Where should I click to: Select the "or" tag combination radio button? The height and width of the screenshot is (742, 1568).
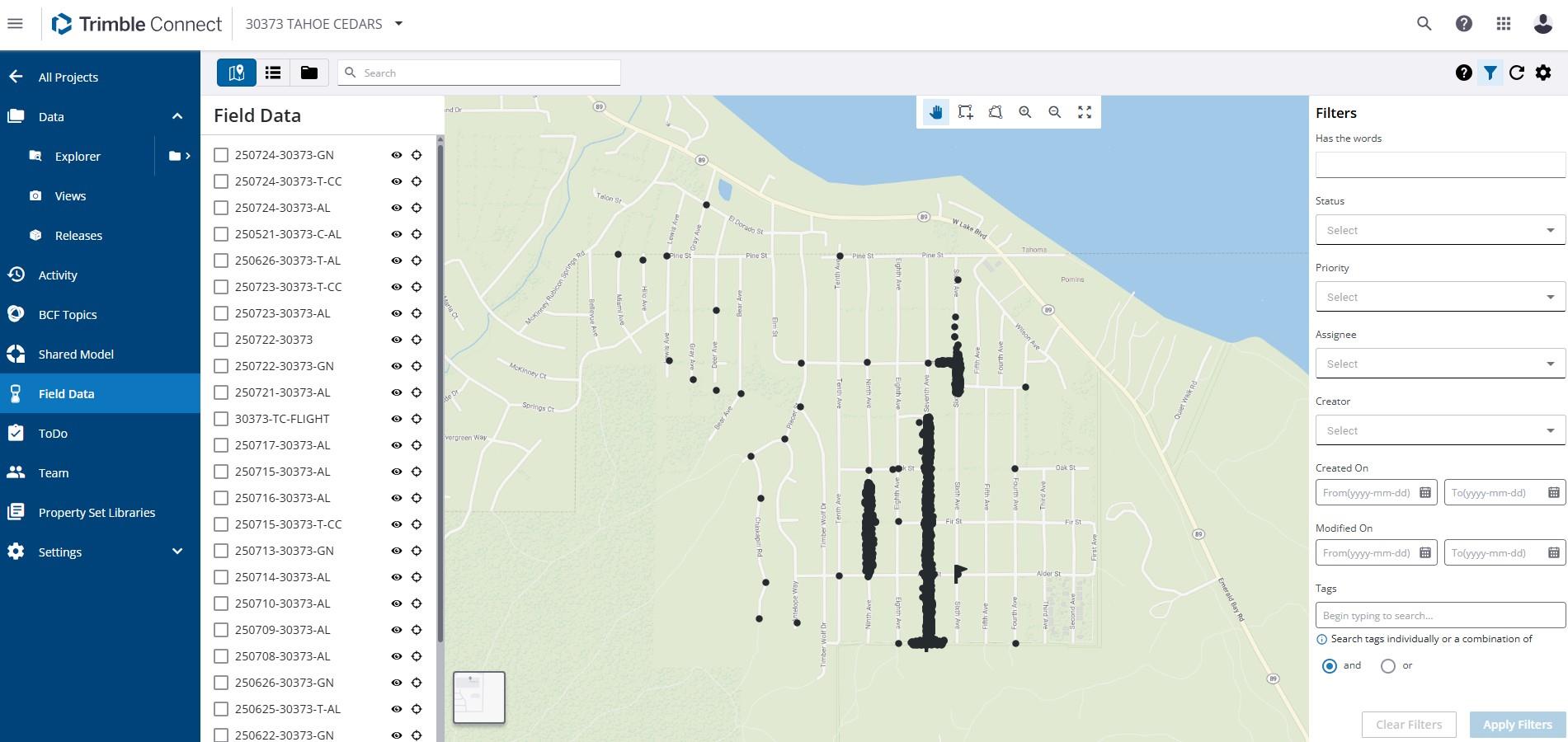pos(1388,666)
